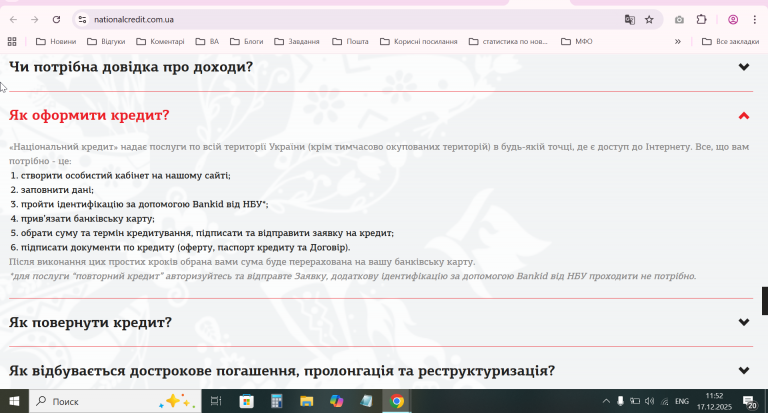Open the Copilot taskbar icon
This screenshot has height=413, width=768.
pyautogui.click(x=336, y=401)
